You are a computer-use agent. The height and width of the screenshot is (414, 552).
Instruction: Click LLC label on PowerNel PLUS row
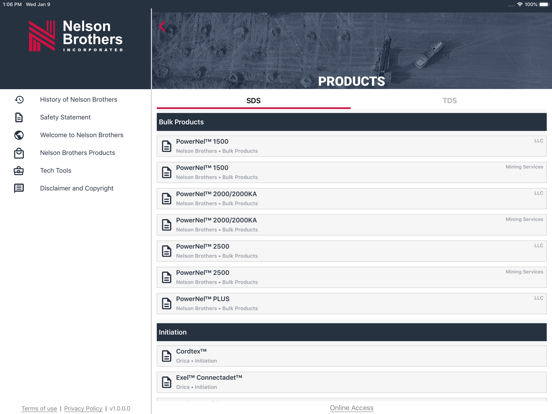(539, 298)
